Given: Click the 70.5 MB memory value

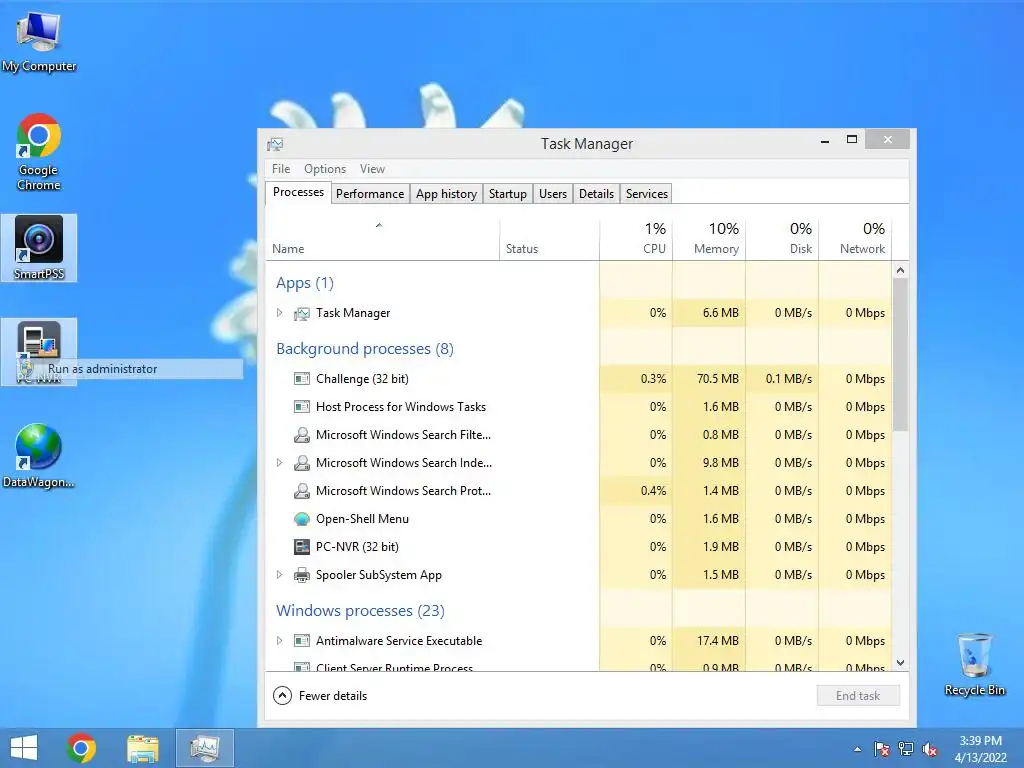Looking at the screenshot, I should [718, 379].
